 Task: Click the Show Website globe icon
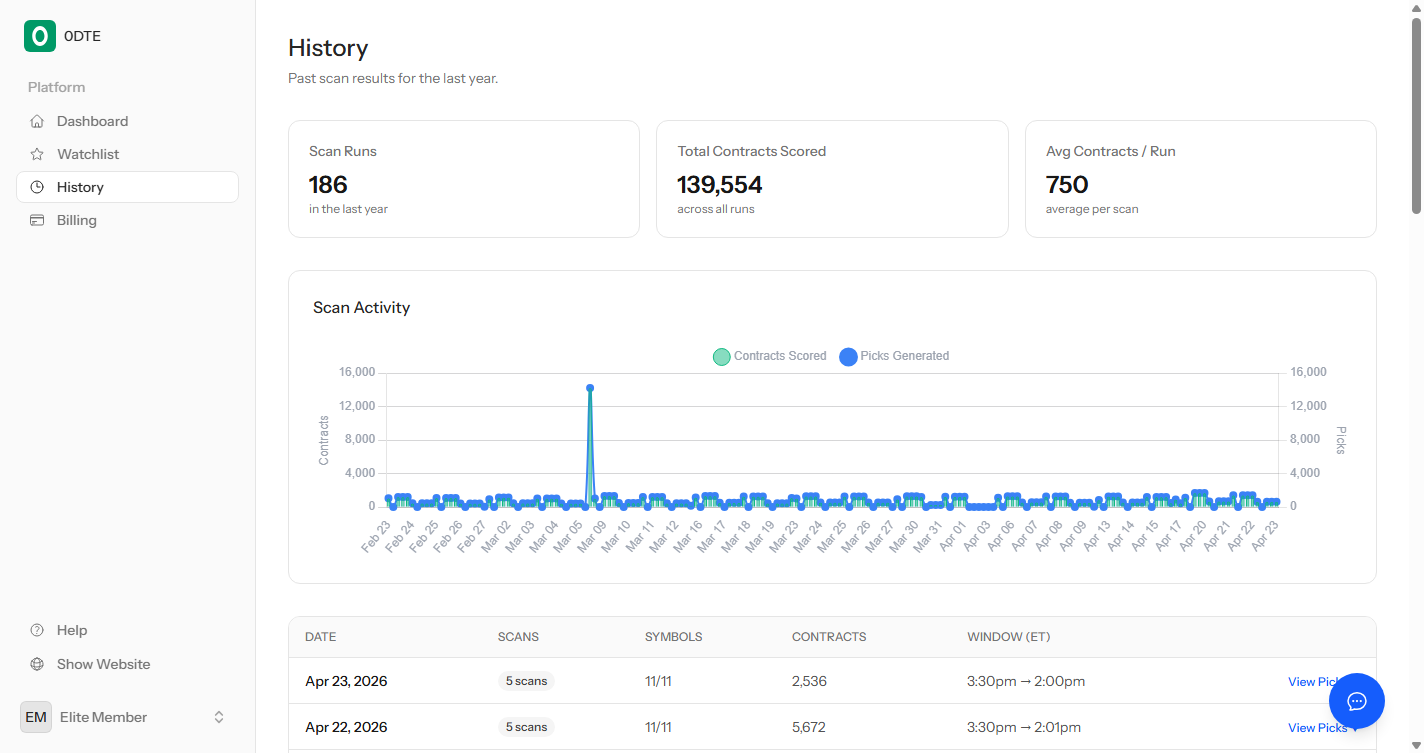(x=37, y=664)
